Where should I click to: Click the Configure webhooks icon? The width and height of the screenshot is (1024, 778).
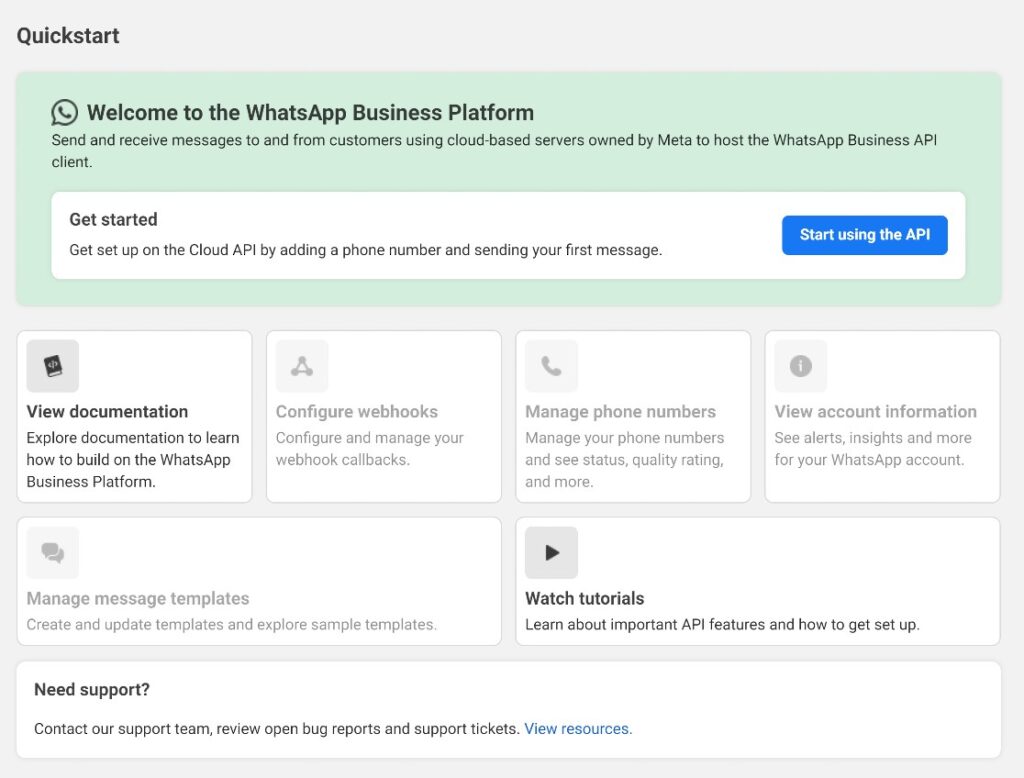coord(301,366)
